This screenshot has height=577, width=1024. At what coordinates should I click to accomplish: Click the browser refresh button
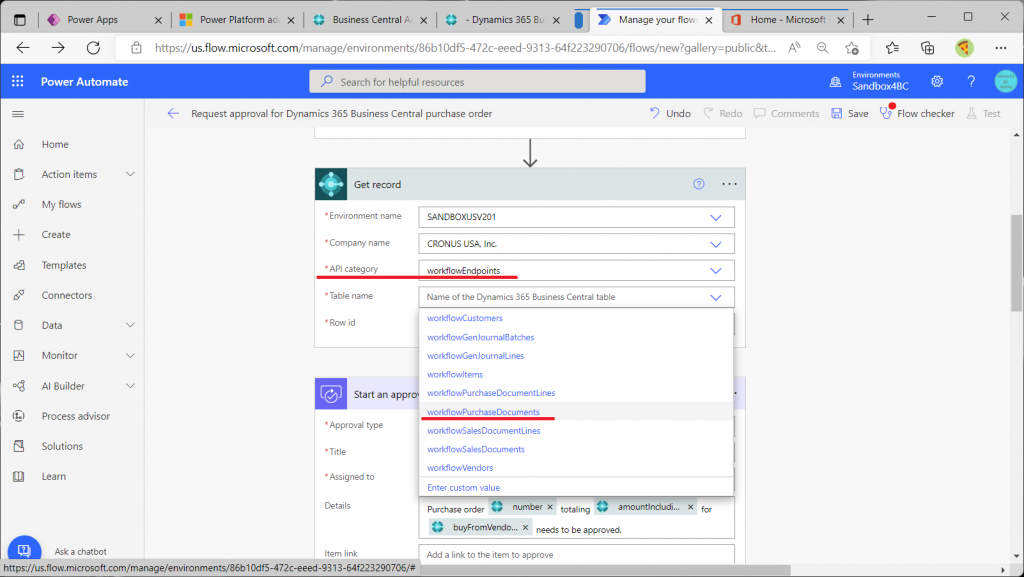(93, 48)
